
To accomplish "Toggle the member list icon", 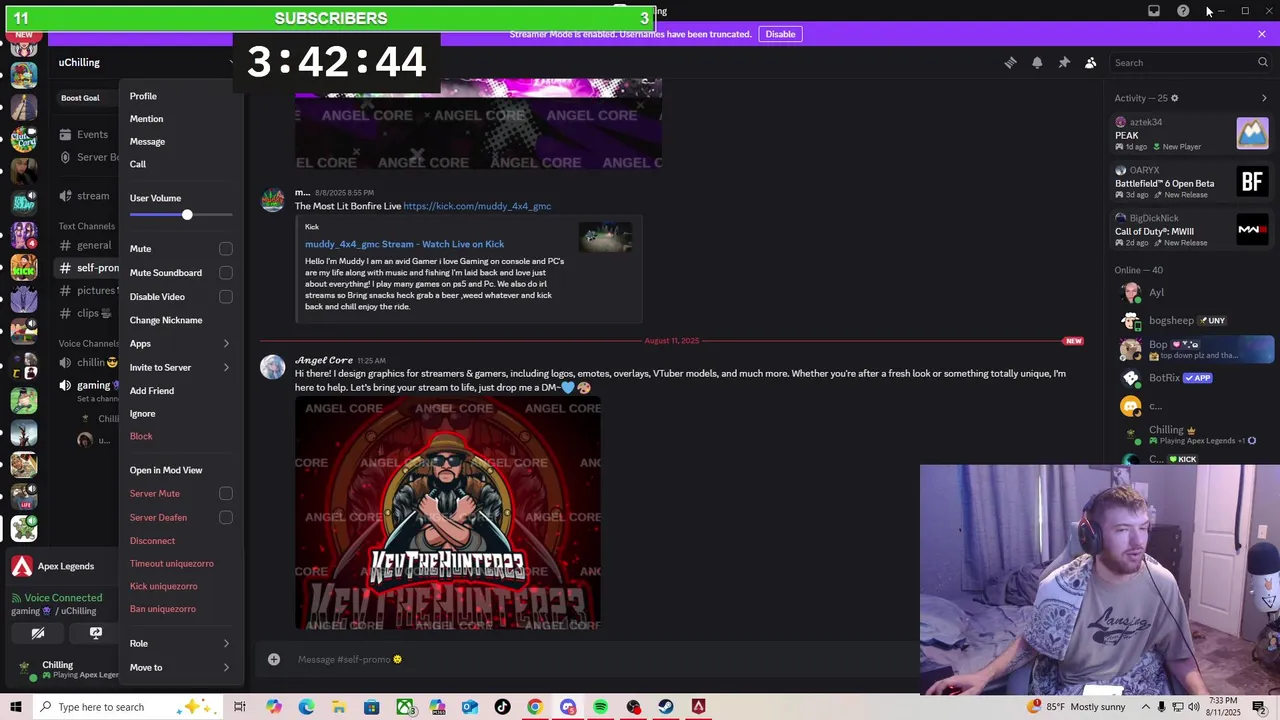I will [1091, 62].
